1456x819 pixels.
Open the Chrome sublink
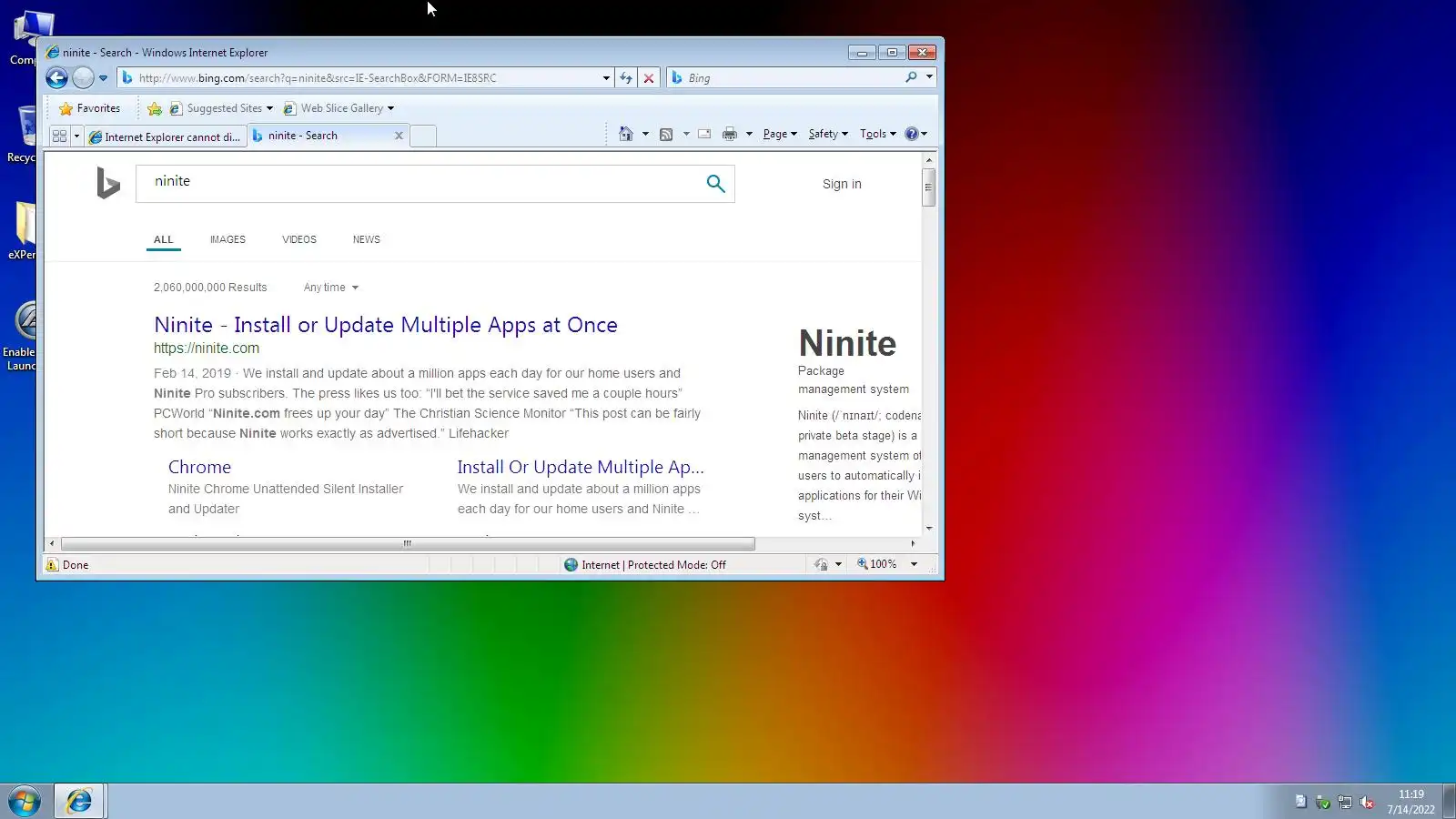click(x=199, y=467)
